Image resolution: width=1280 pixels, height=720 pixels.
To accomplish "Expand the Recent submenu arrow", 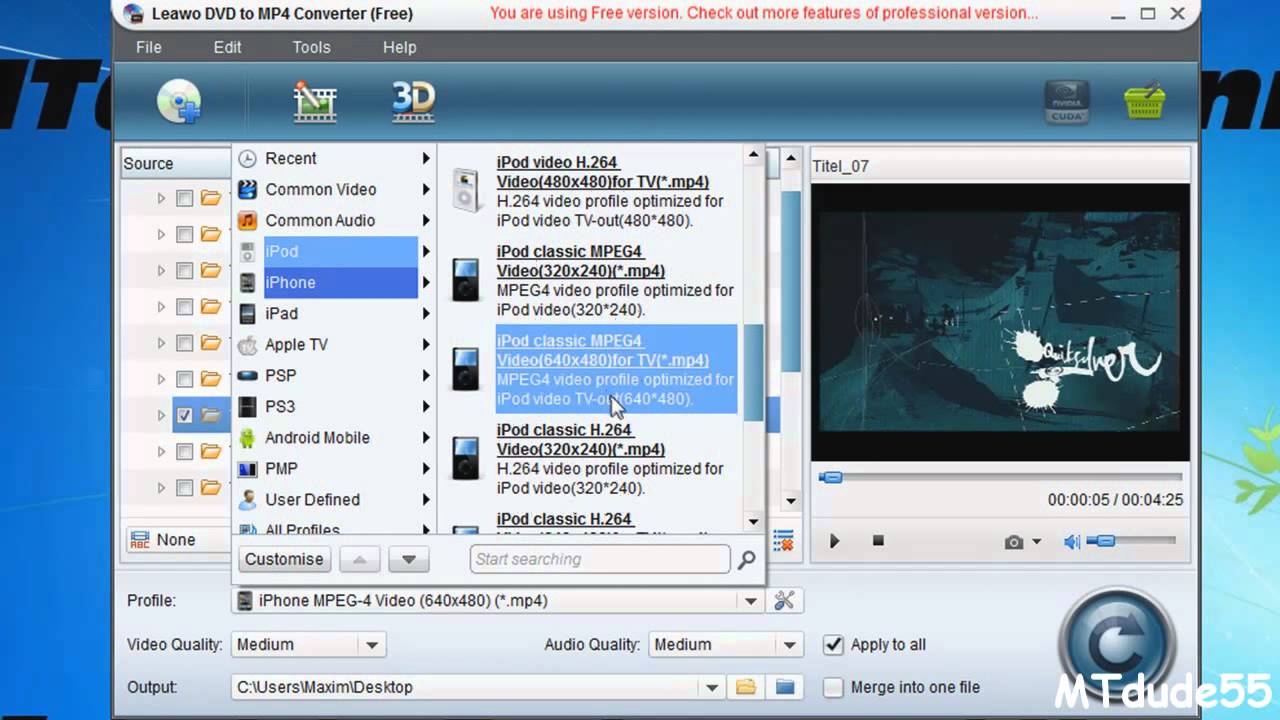I will (425, 158).
